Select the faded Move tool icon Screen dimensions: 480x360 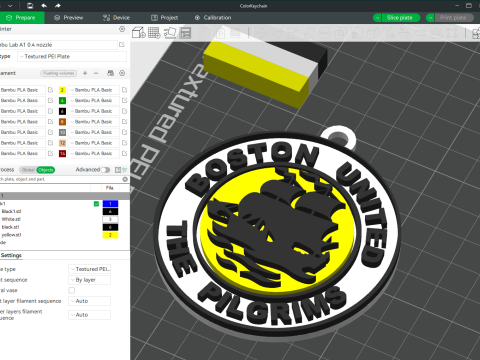[262, 33]
